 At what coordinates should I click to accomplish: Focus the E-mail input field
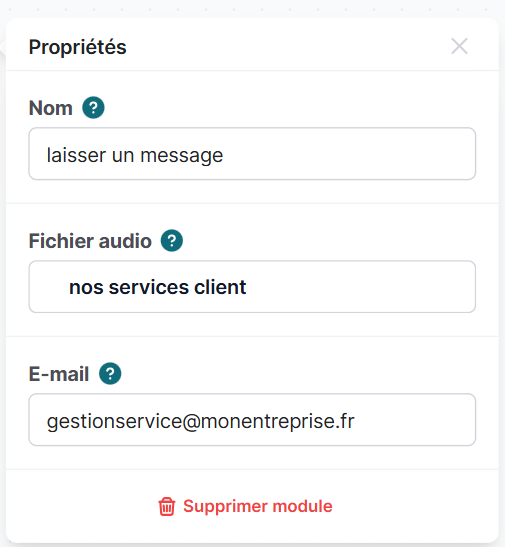(252, 420)
